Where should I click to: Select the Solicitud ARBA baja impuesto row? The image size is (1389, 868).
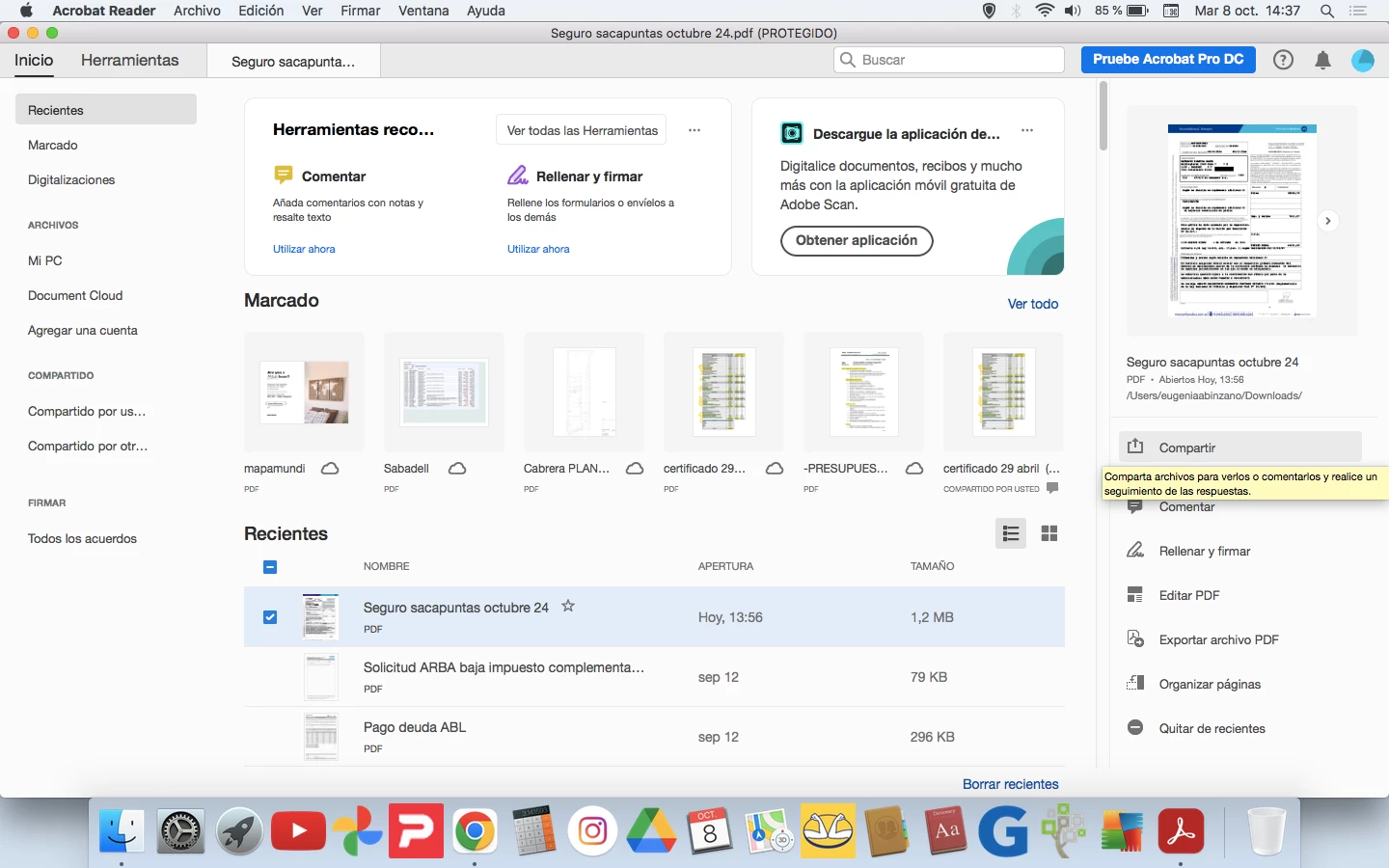[x=654, y=677]
